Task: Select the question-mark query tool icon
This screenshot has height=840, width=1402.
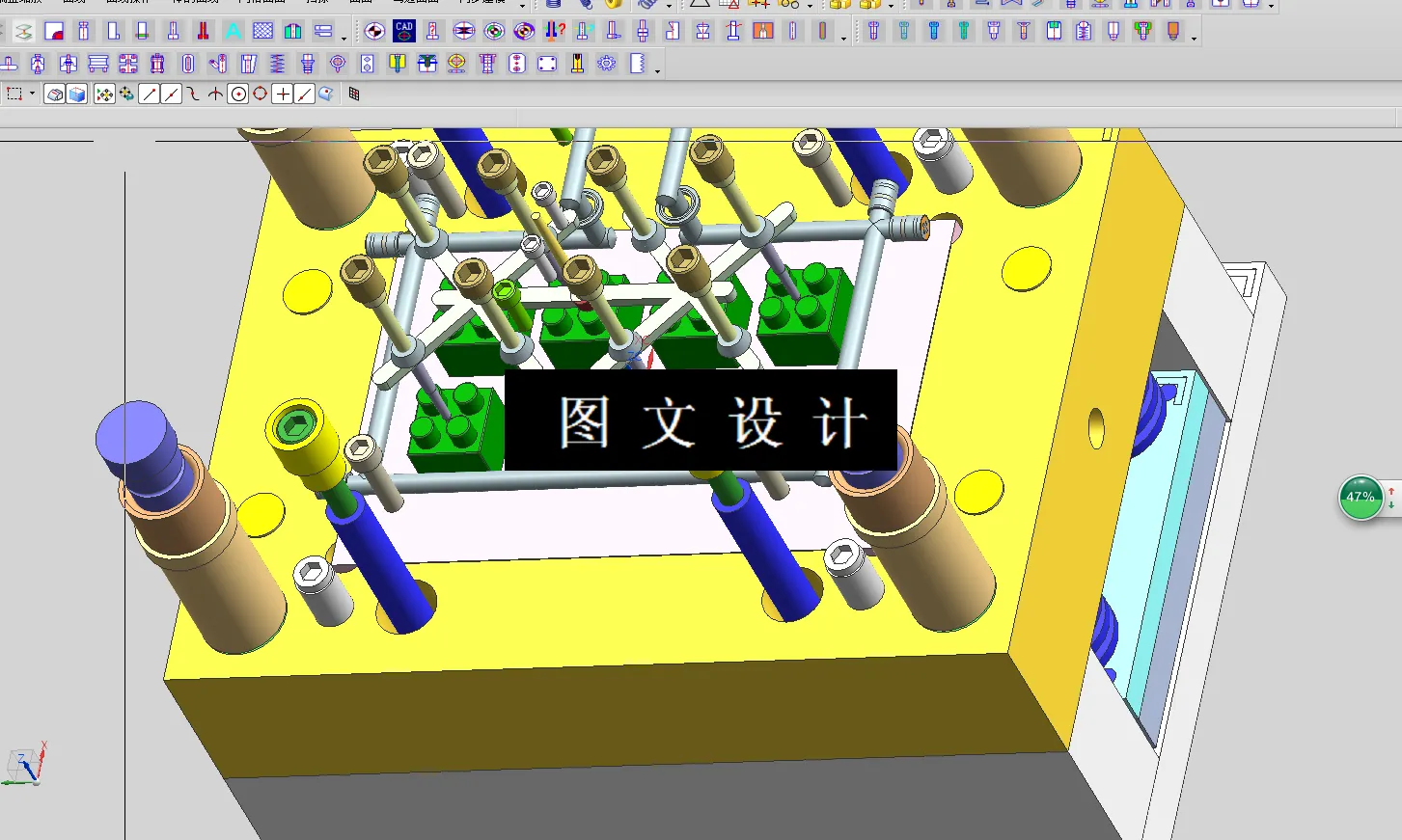Action: (553, 31)
